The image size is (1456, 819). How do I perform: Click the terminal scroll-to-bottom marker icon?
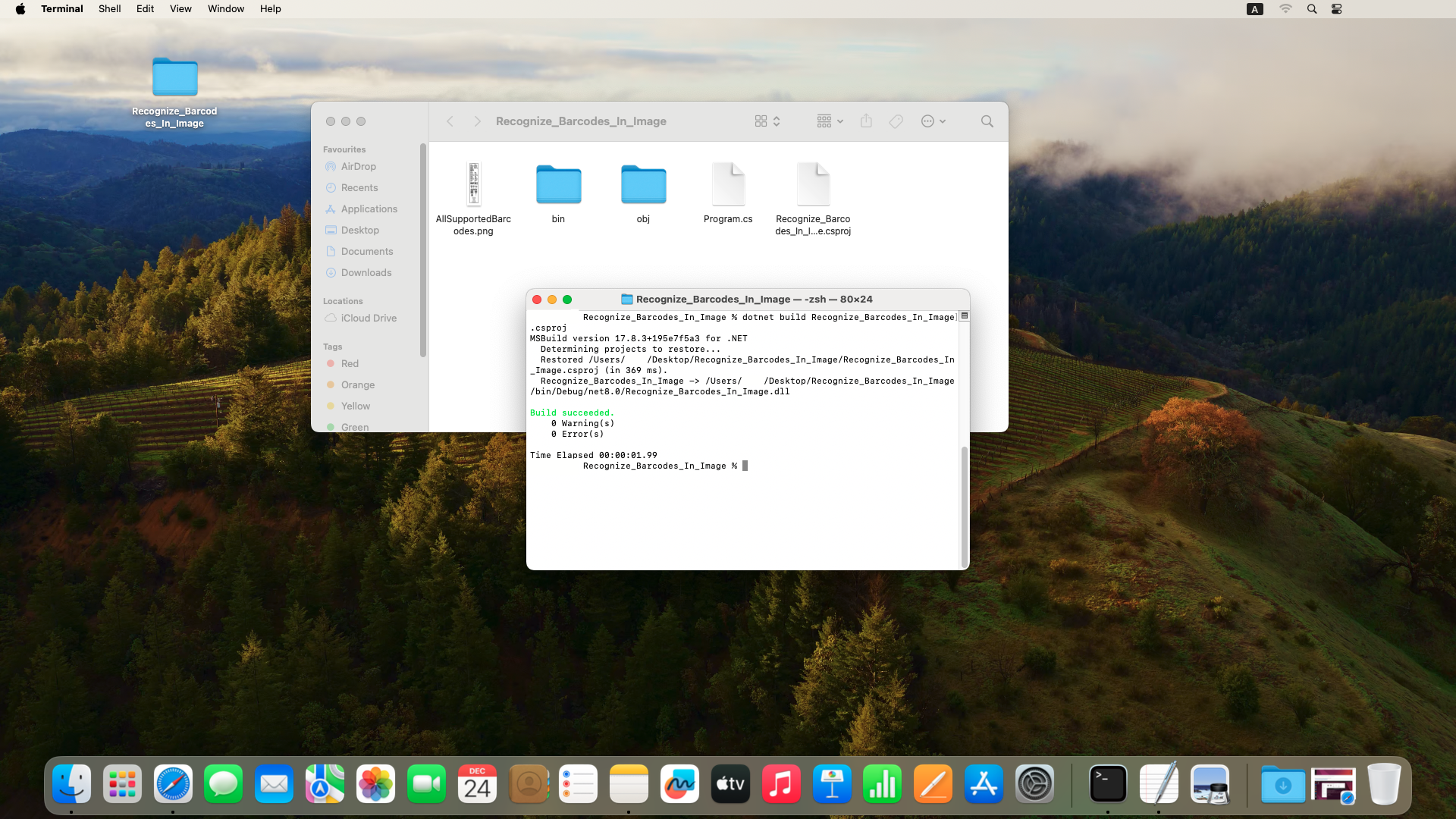965,316
